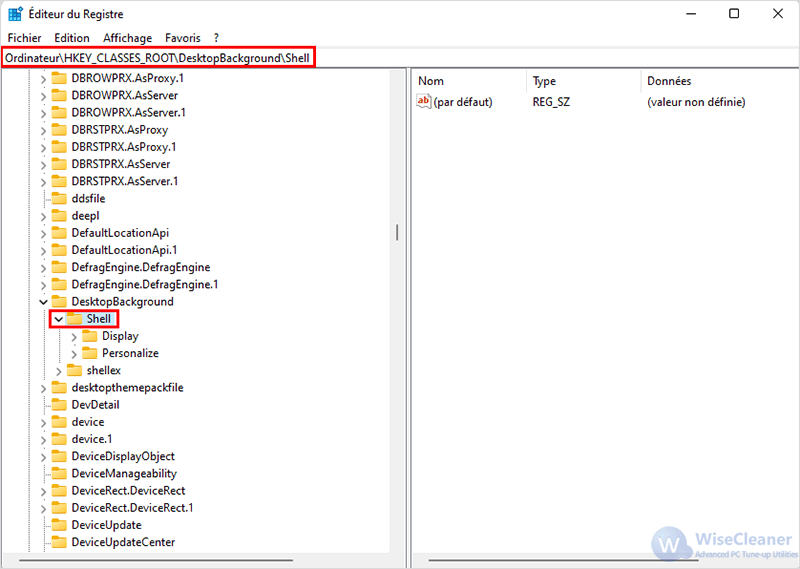Screen dimensions: 800x569
Task: Open the Affichage menu
Action: point(127,38)
